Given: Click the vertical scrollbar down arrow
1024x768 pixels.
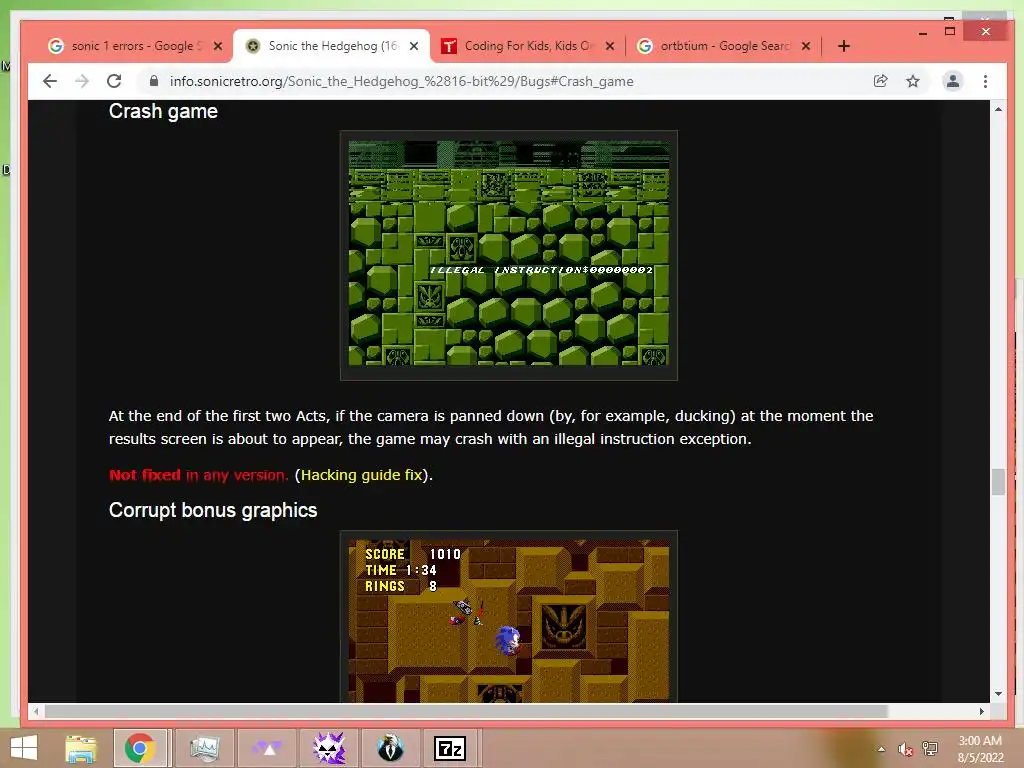Looking at the screenshot, I should click(x=998, y=694).
